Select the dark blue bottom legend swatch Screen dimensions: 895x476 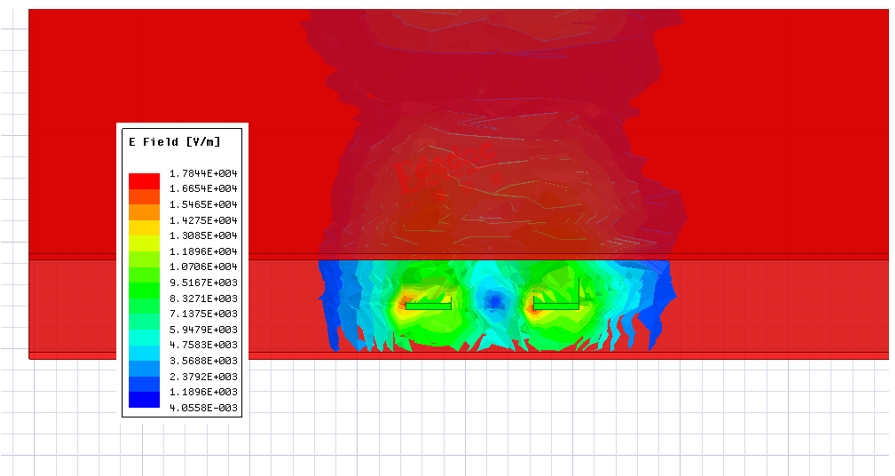click(144, 400)
